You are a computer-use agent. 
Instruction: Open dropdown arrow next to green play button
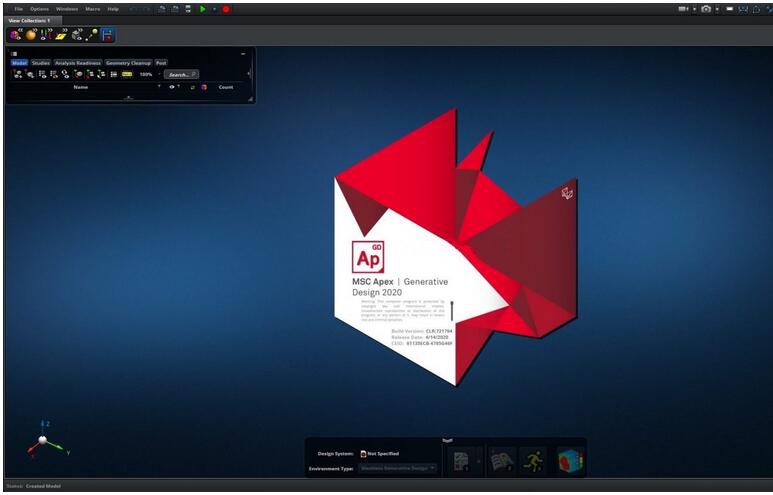(x=214, y=9)
